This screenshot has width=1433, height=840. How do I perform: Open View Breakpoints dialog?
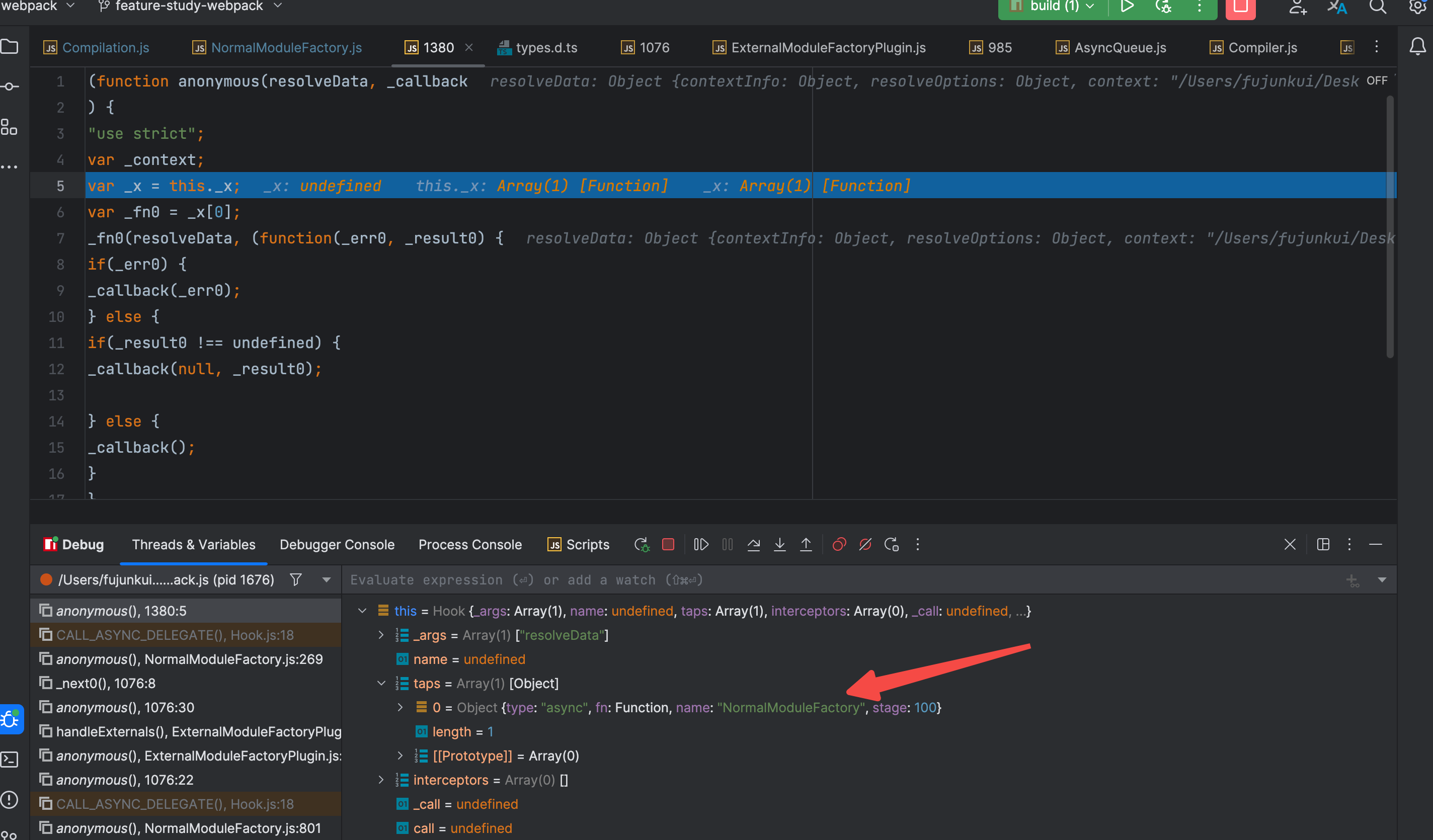[x=839, y=544]
